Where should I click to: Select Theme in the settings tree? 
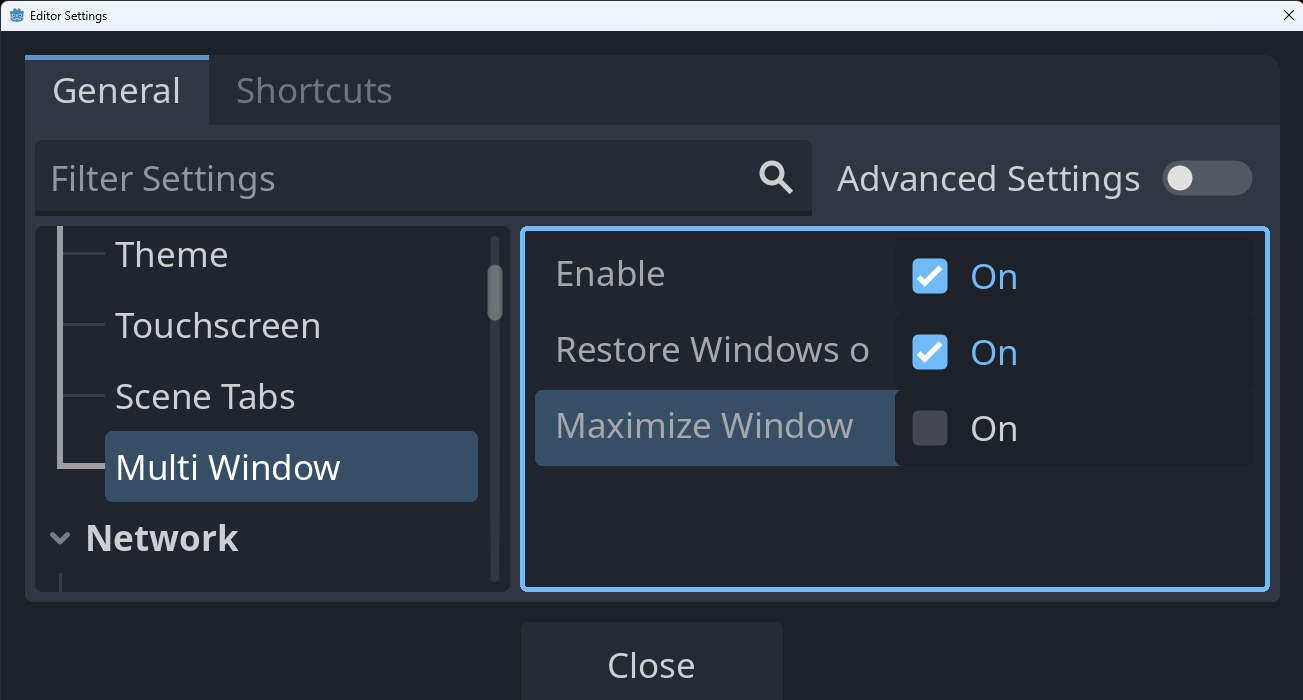click(x=171, y=254)
